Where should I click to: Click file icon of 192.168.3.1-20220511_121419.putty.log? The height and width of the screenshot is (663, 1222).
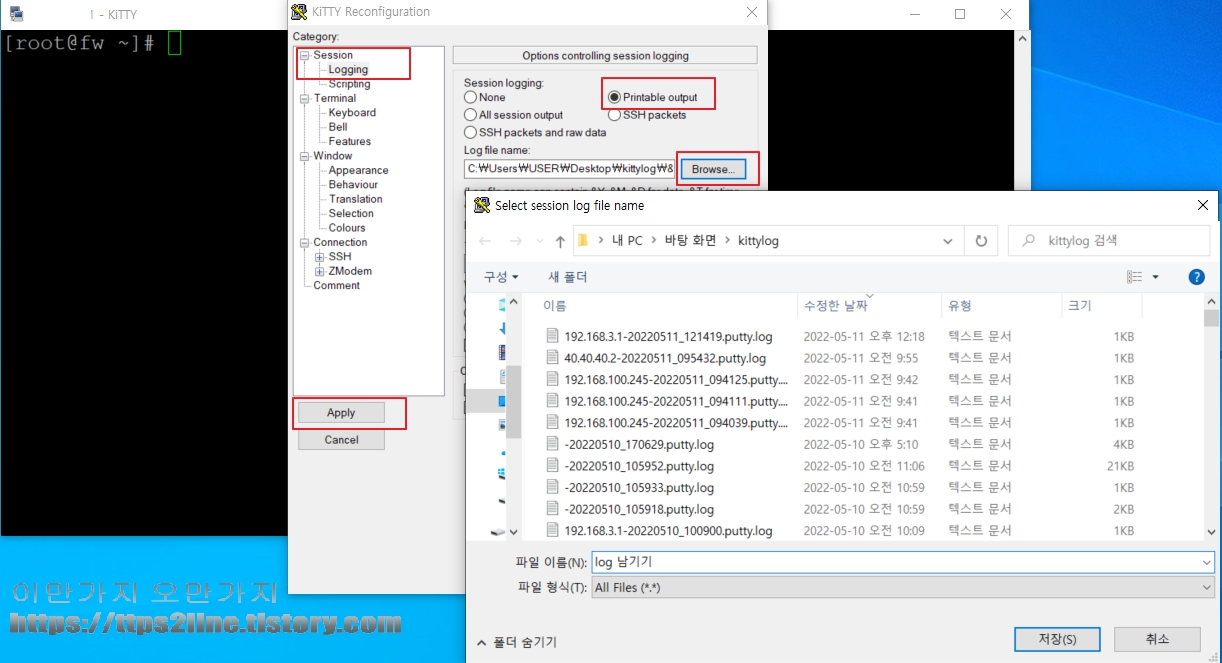click(553, 336)
